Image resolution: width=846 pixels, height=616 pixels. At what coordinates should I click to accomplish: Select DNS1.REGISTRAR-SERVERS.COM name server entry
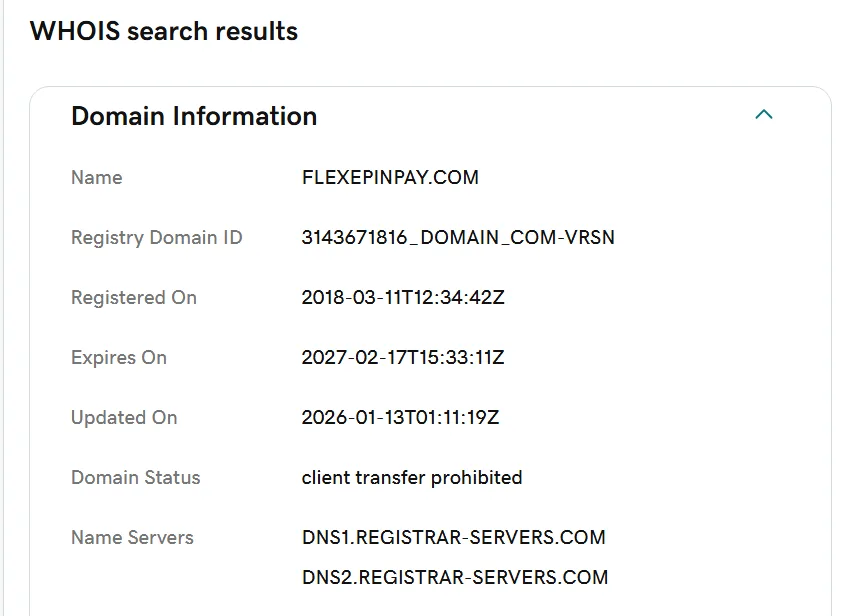454,537
